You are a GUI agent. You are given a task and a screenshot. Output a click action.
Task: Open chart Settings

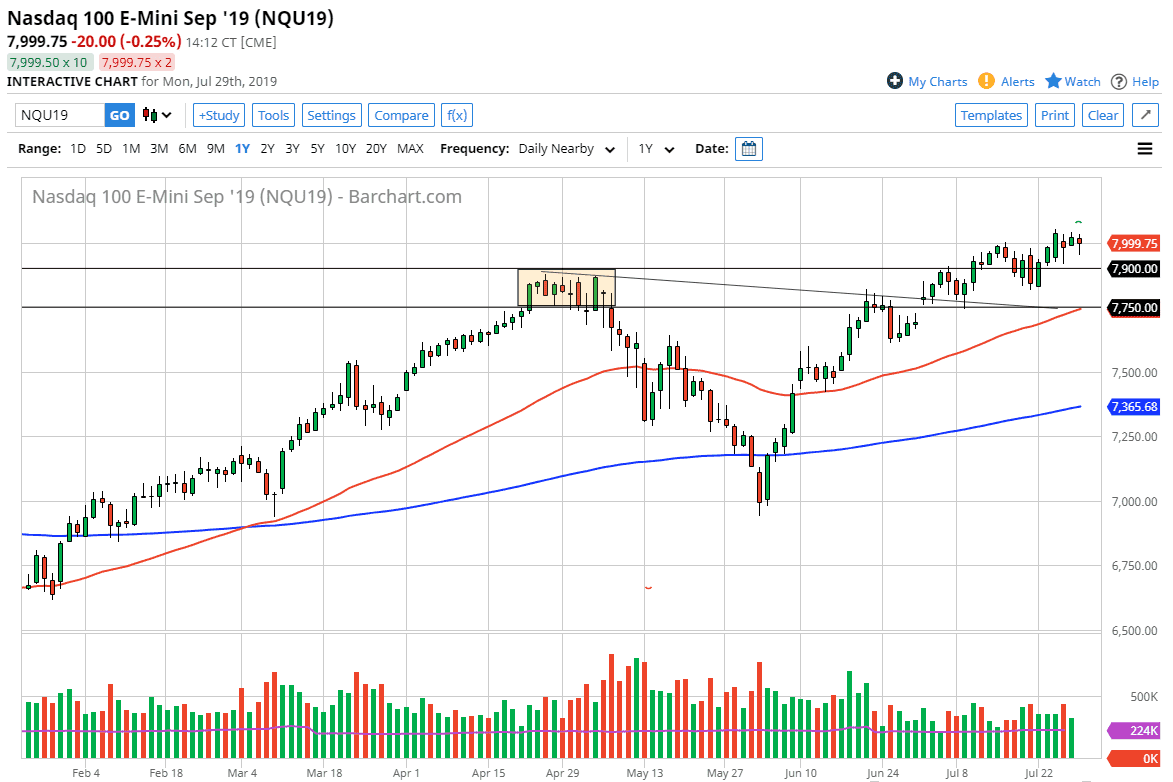coord(331,115)
